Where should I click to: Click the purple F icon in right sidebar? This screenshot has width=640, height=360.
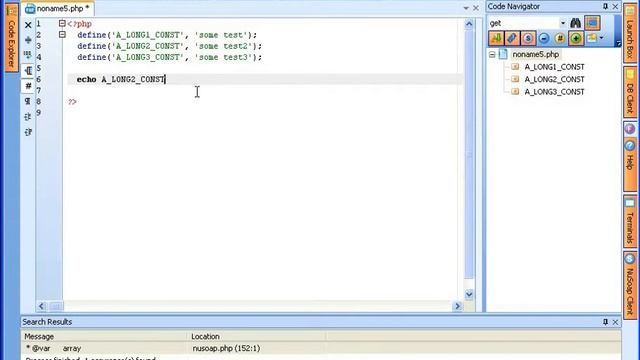[630, 129]
